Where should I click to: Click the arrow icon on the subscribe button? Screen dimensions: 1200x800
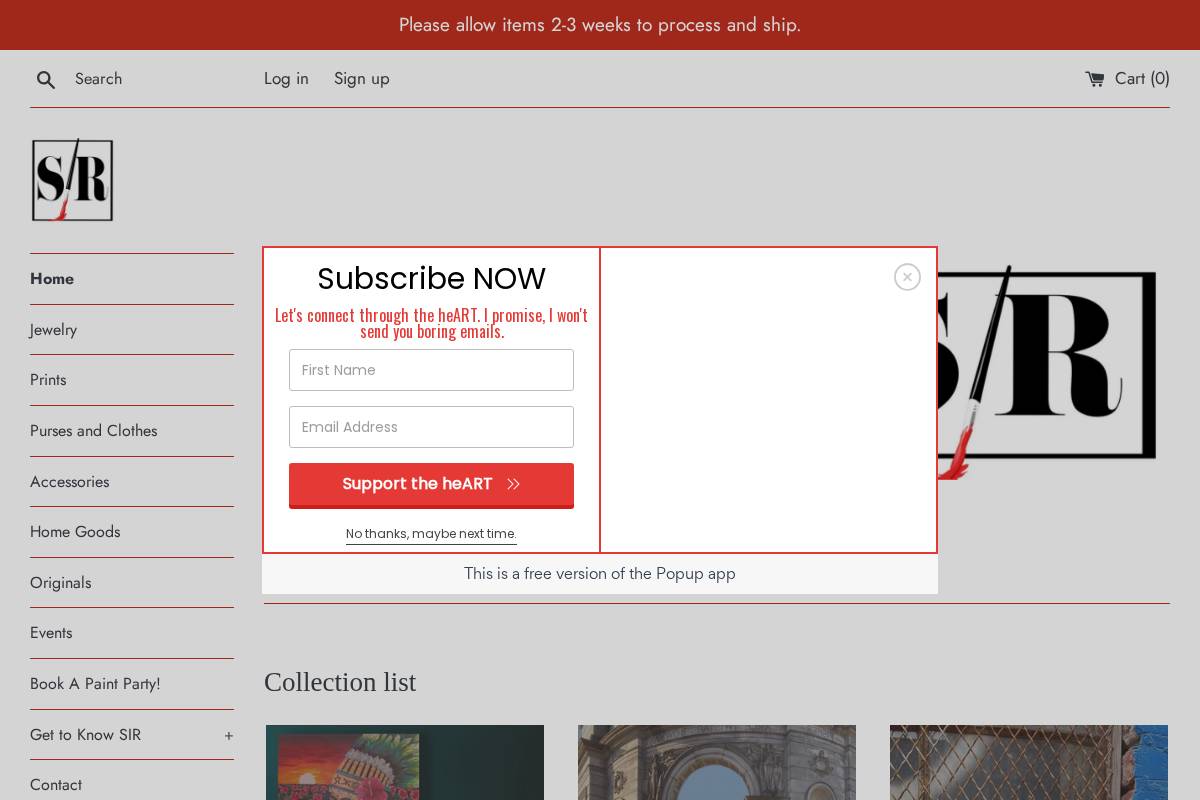coord(513,484)
